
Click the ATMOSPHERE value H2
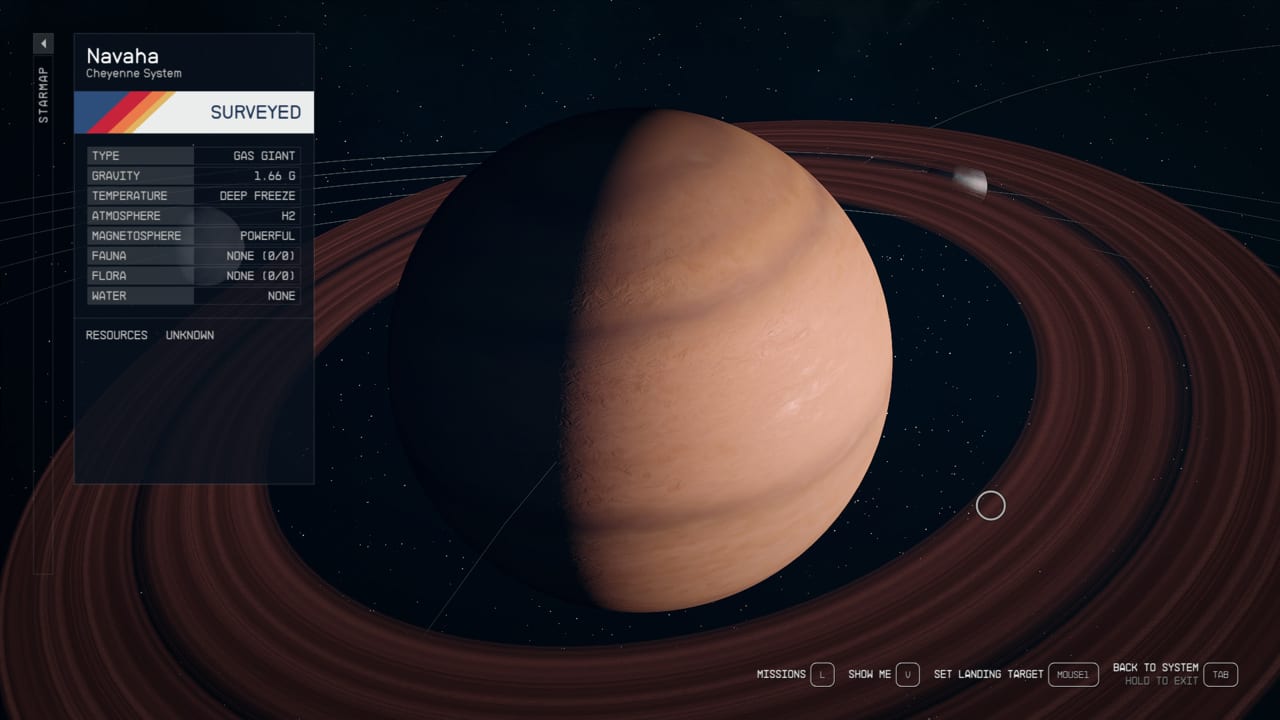(x=288, y=216)
